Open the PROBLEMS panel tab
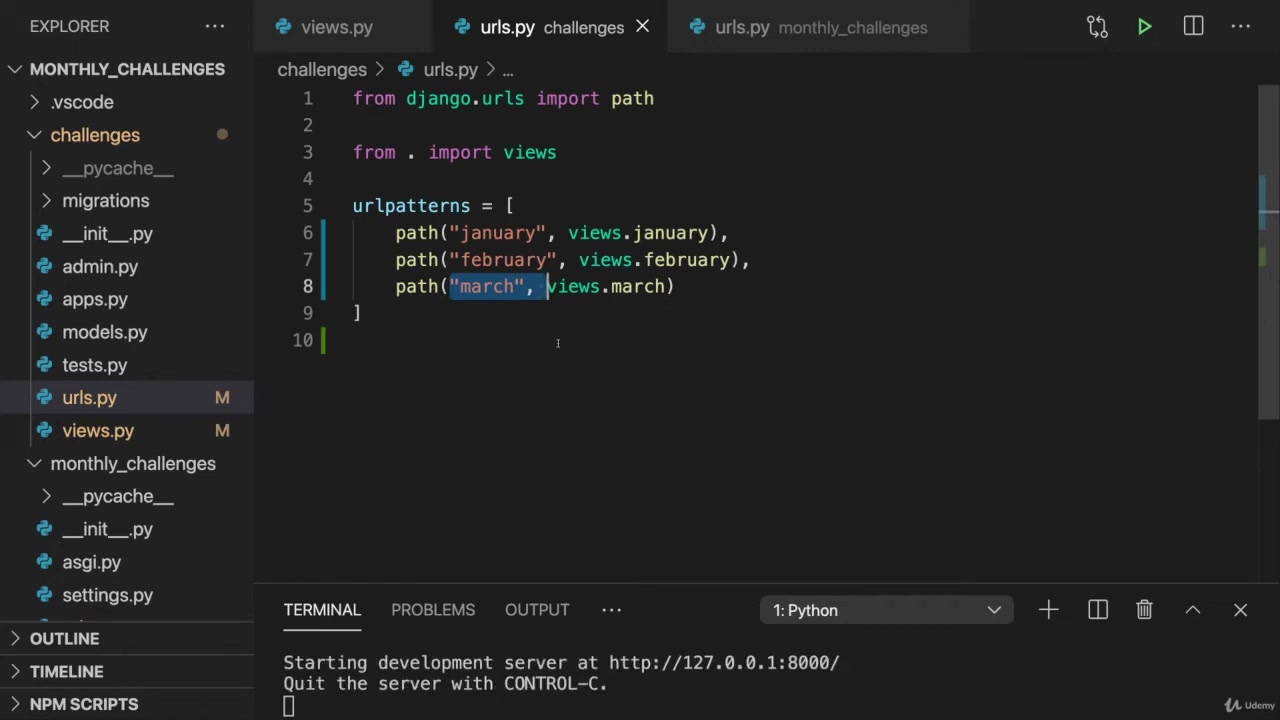The width and height of the screenshot is (1280, 720). tap(433, 610)
